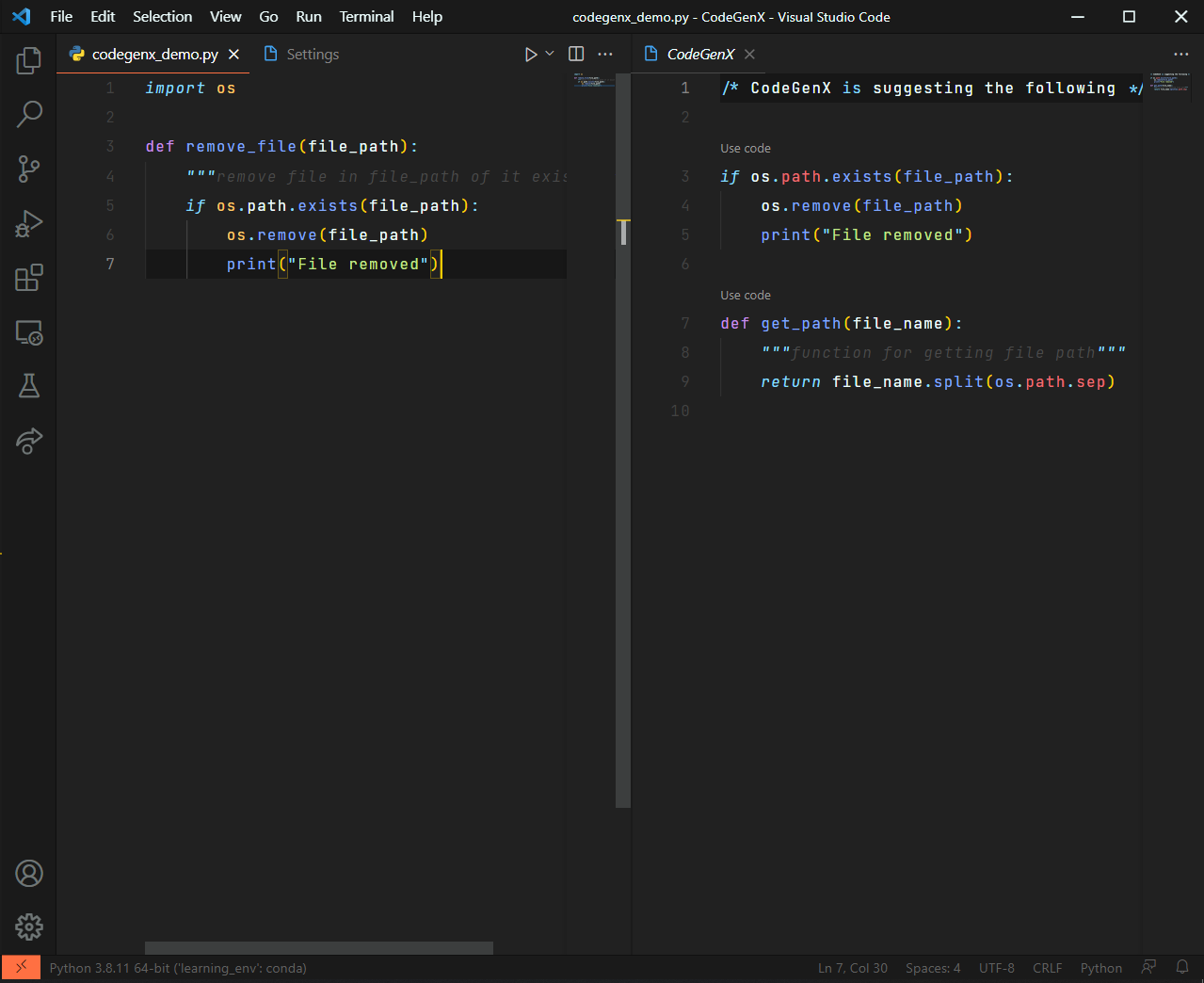Click the "def get_path(file_name):" suggestion line
The height and width of the screenshot is (983, 1204).
click(x=842, y=324)
